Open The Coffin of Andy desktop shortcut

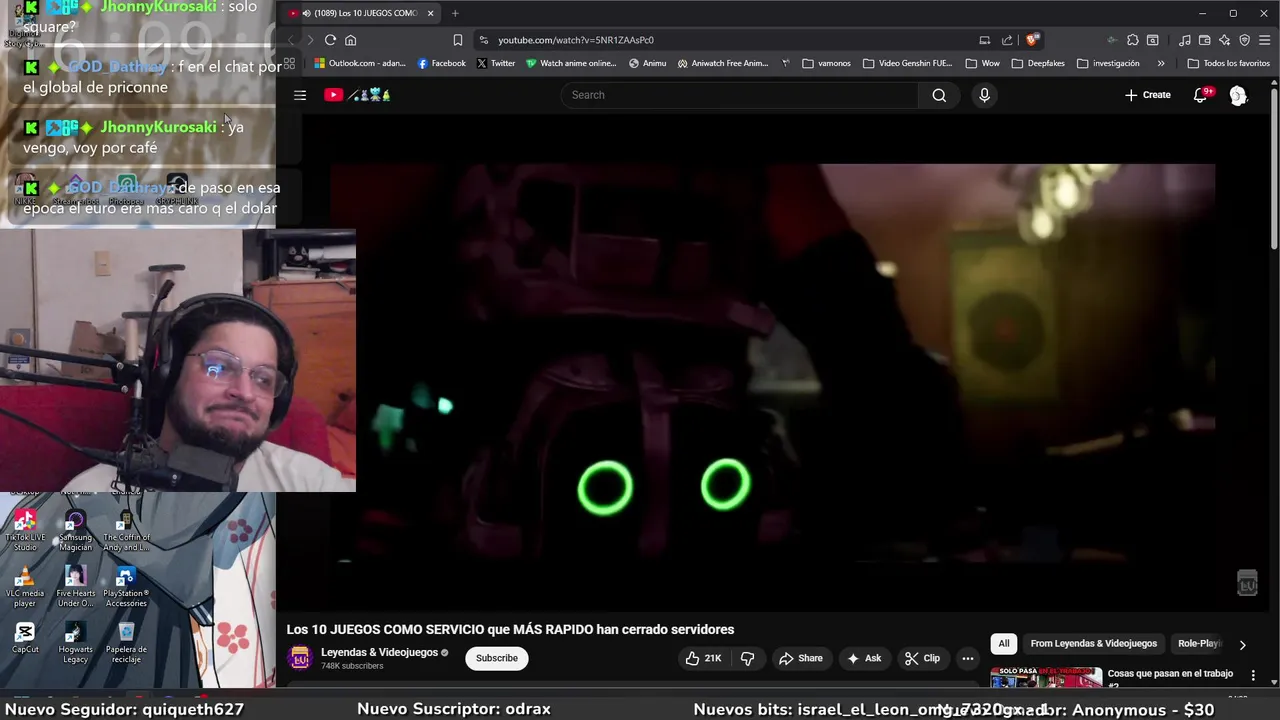(x=125, y=530)
